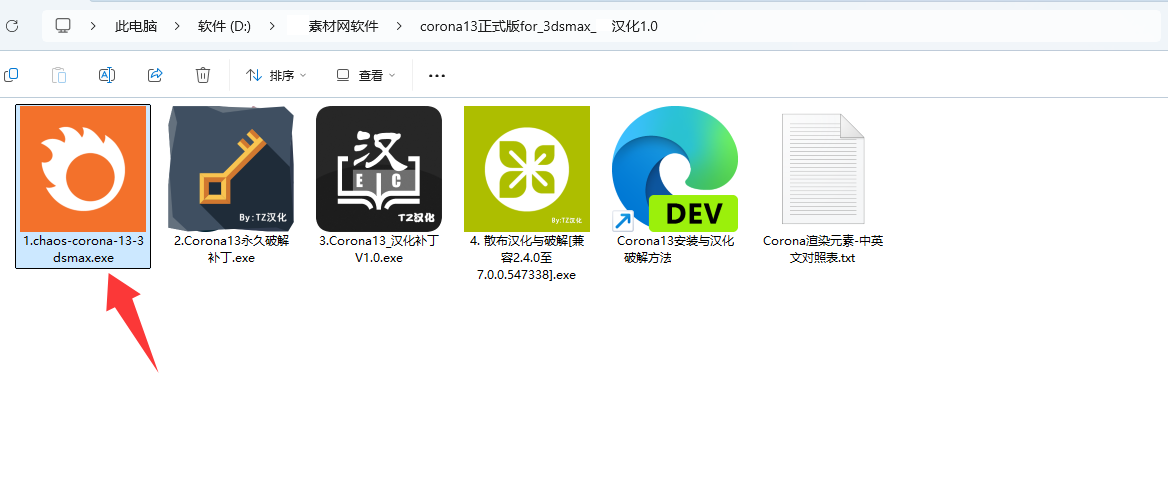Select the golden key crack patch icon

(x=231, y=169)
